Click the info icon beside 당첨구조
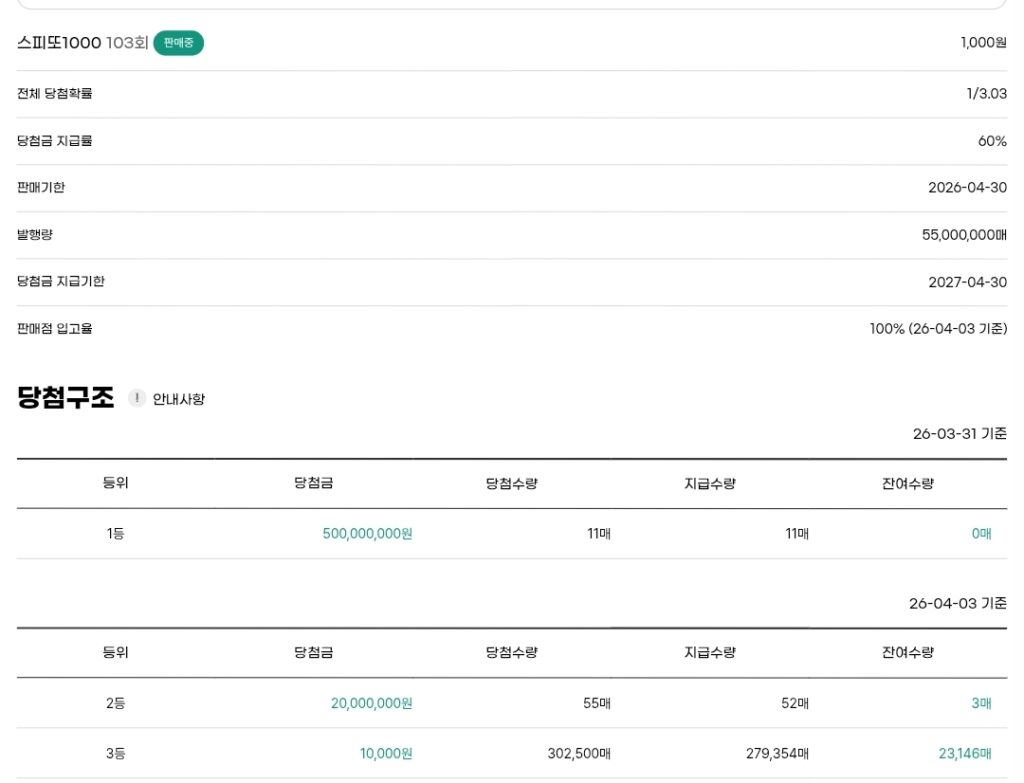This screenshot has width=1024, height=783. point(137,398)
